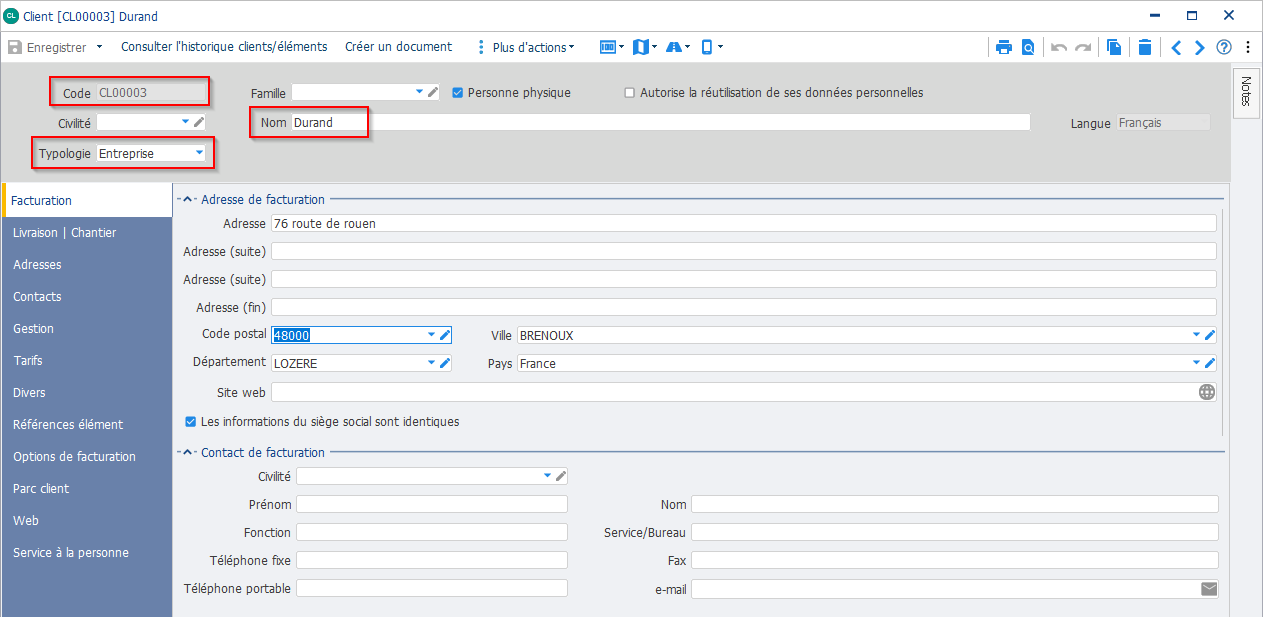Click the card view toolbar icon

coord(607,47)
